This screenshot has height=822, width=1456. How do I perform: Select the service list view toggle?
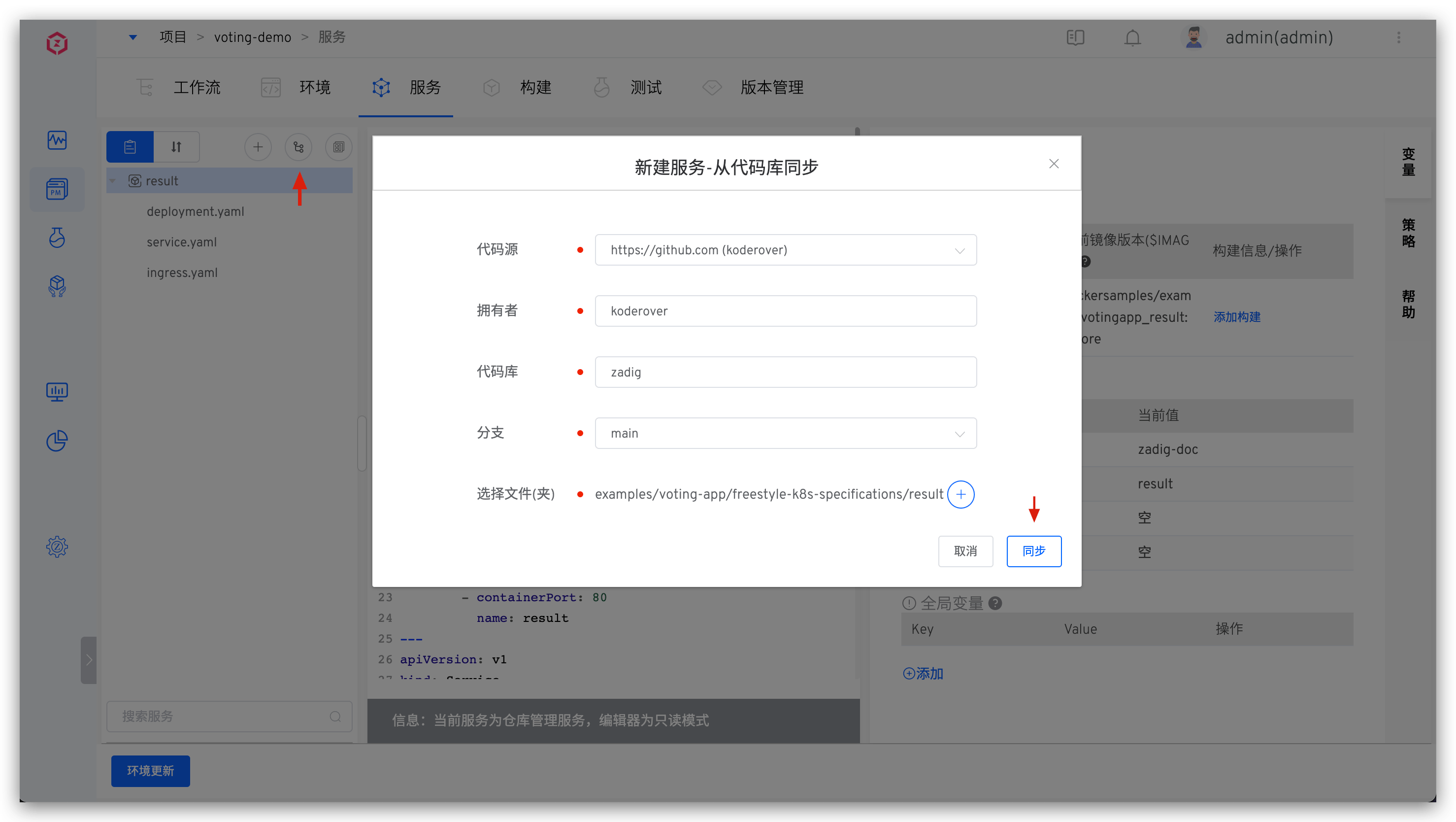[x=130, y=147]
